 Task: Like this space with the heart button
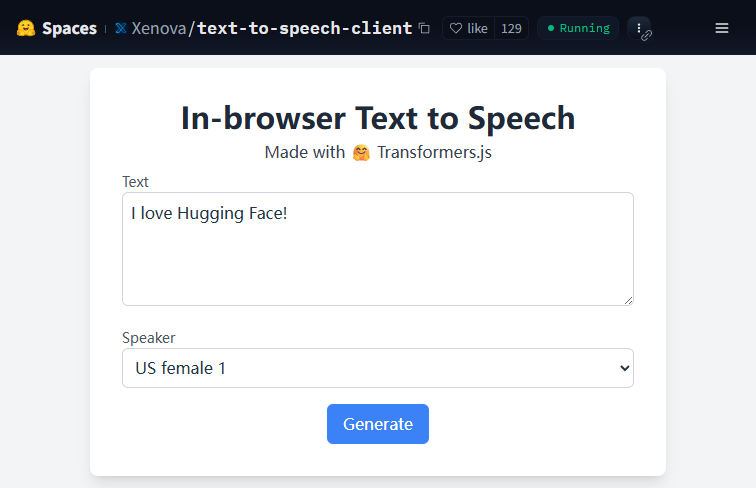(x=469, y=28)
